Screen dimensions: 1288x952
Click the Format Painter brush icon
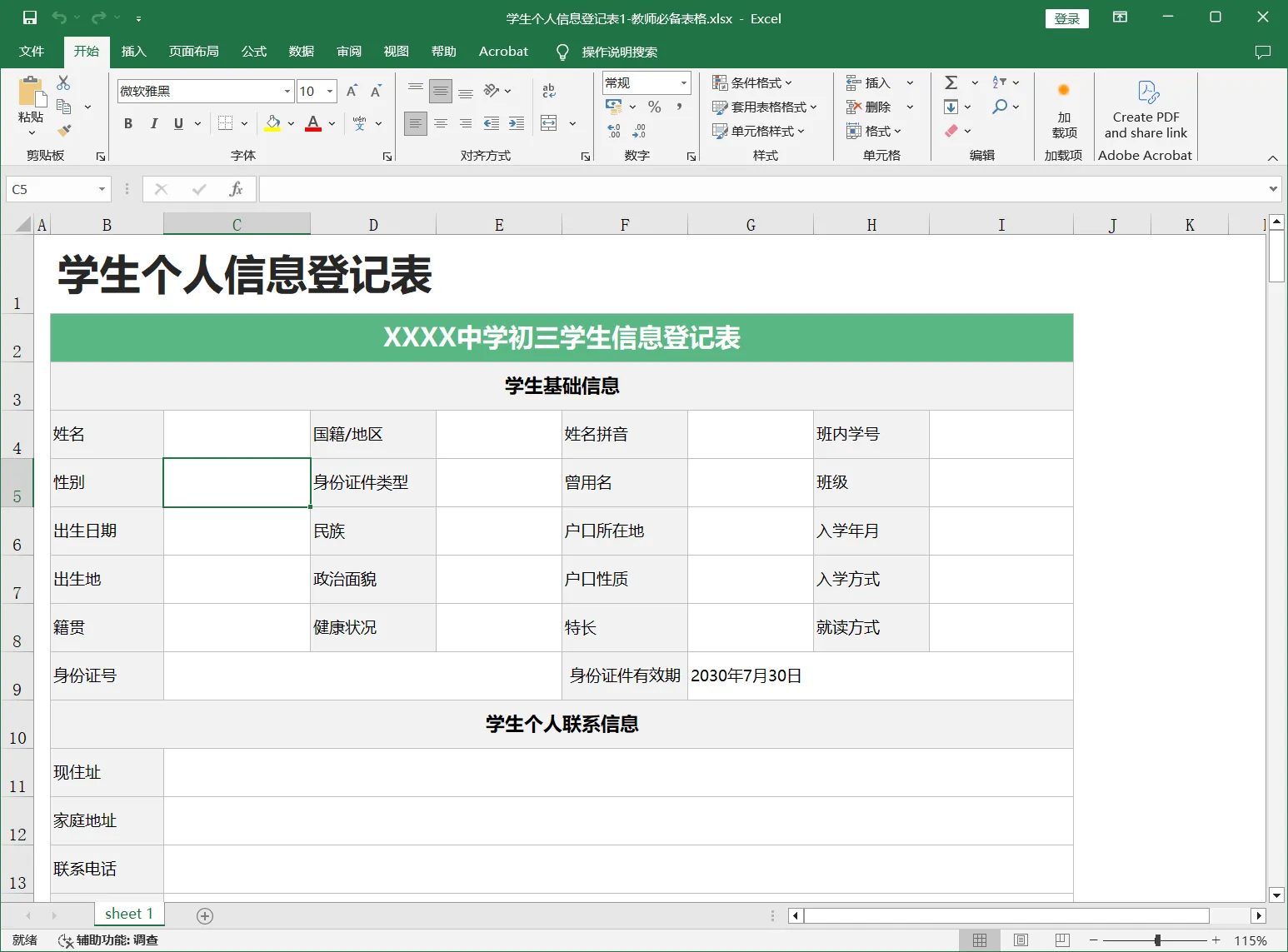pos(64,131)
